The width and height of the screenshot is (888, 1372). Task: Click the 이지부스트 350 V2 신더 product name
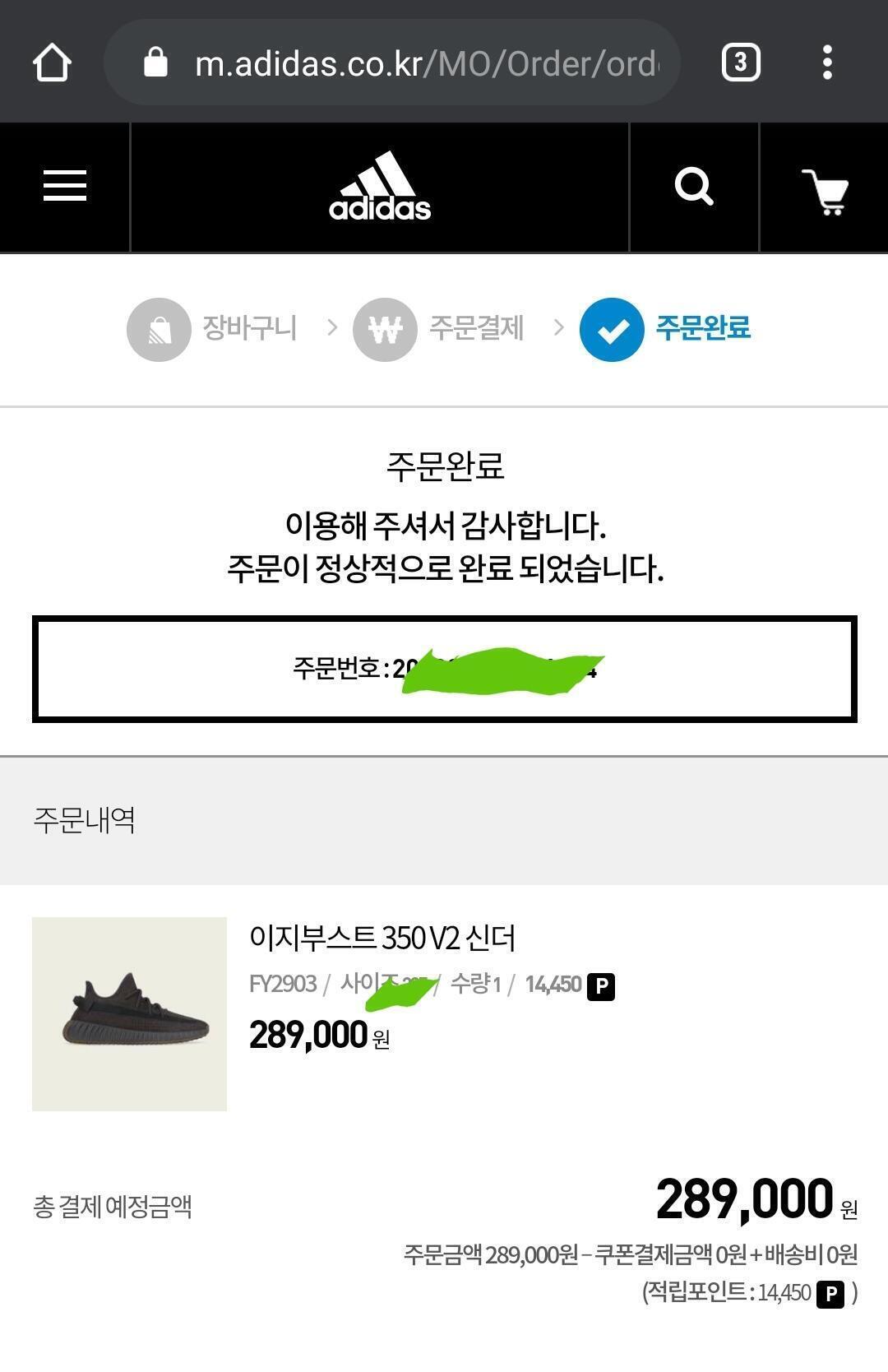tap(382, 938)
